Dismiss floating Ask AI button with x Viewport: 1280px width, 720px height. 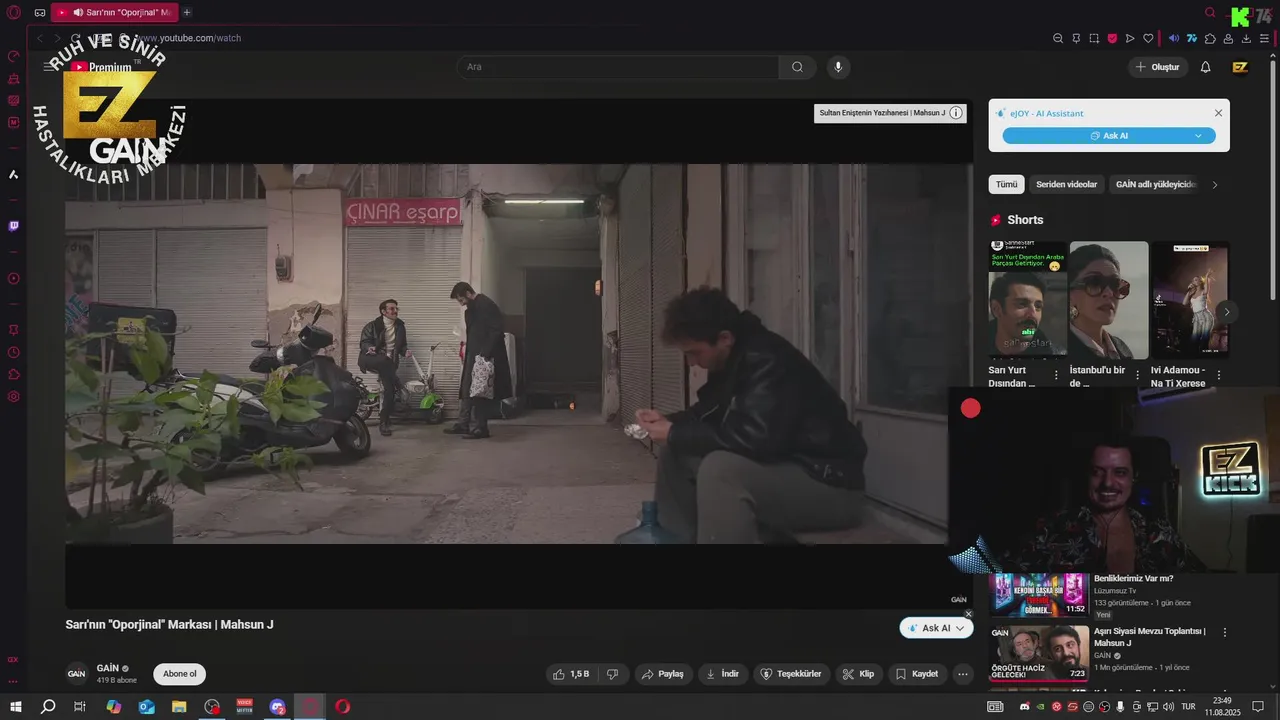(x=968, y=614)
